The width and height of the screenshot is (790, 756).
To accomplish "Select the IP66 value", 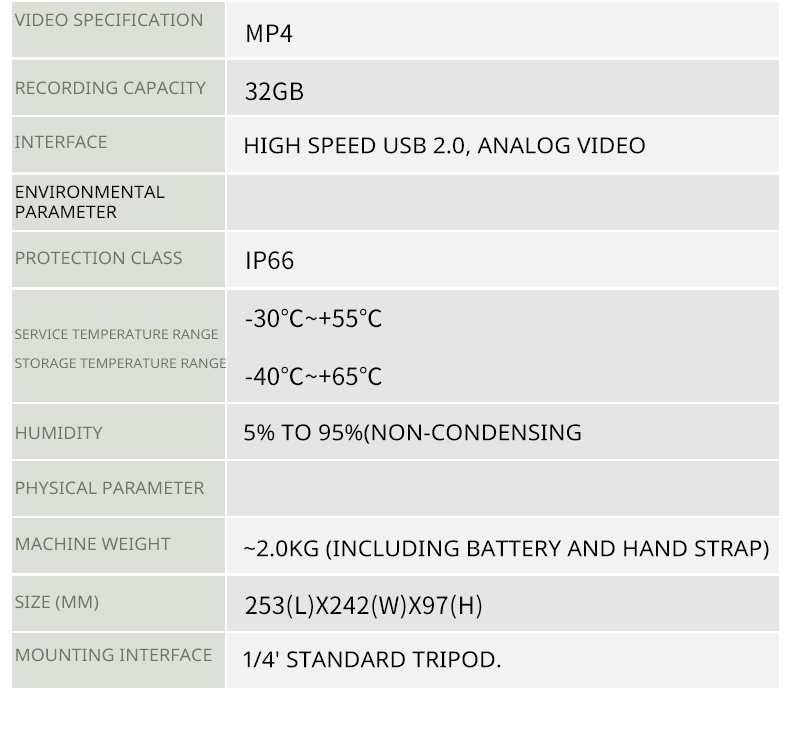I will (x=269, y=261).
